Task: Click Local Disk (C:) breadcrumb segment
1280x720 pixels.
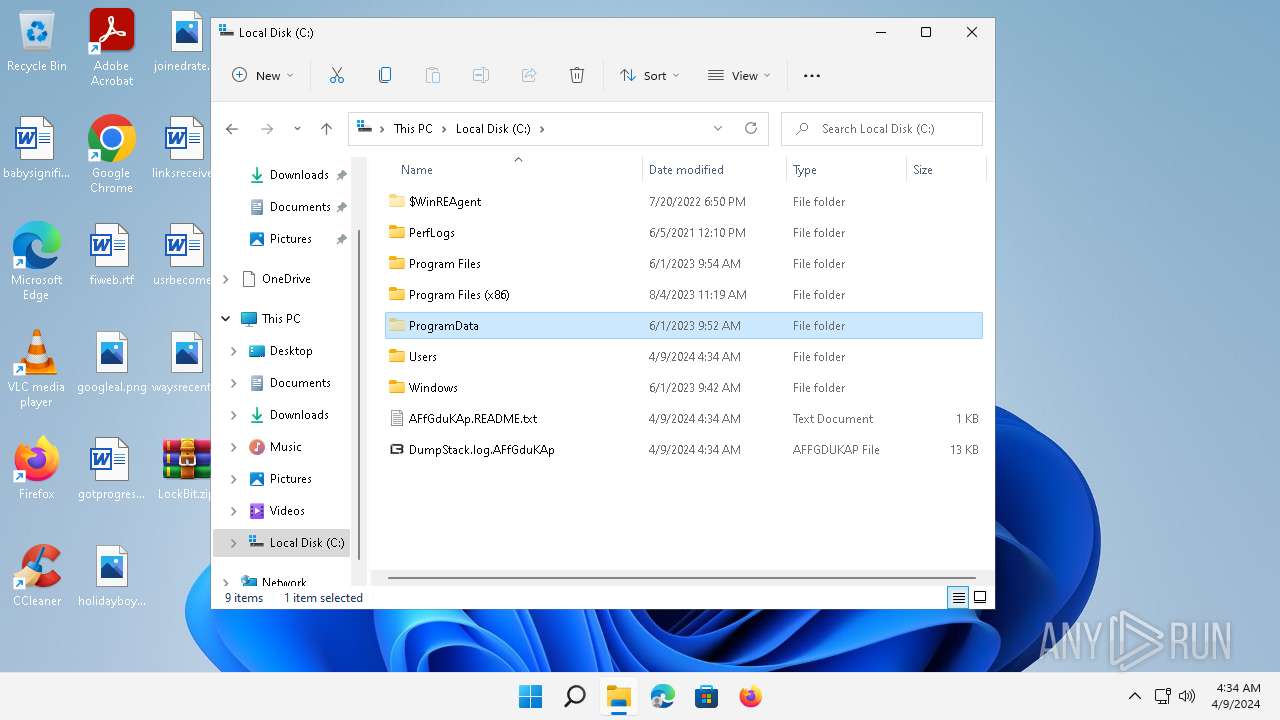Action: coord(493,129)
